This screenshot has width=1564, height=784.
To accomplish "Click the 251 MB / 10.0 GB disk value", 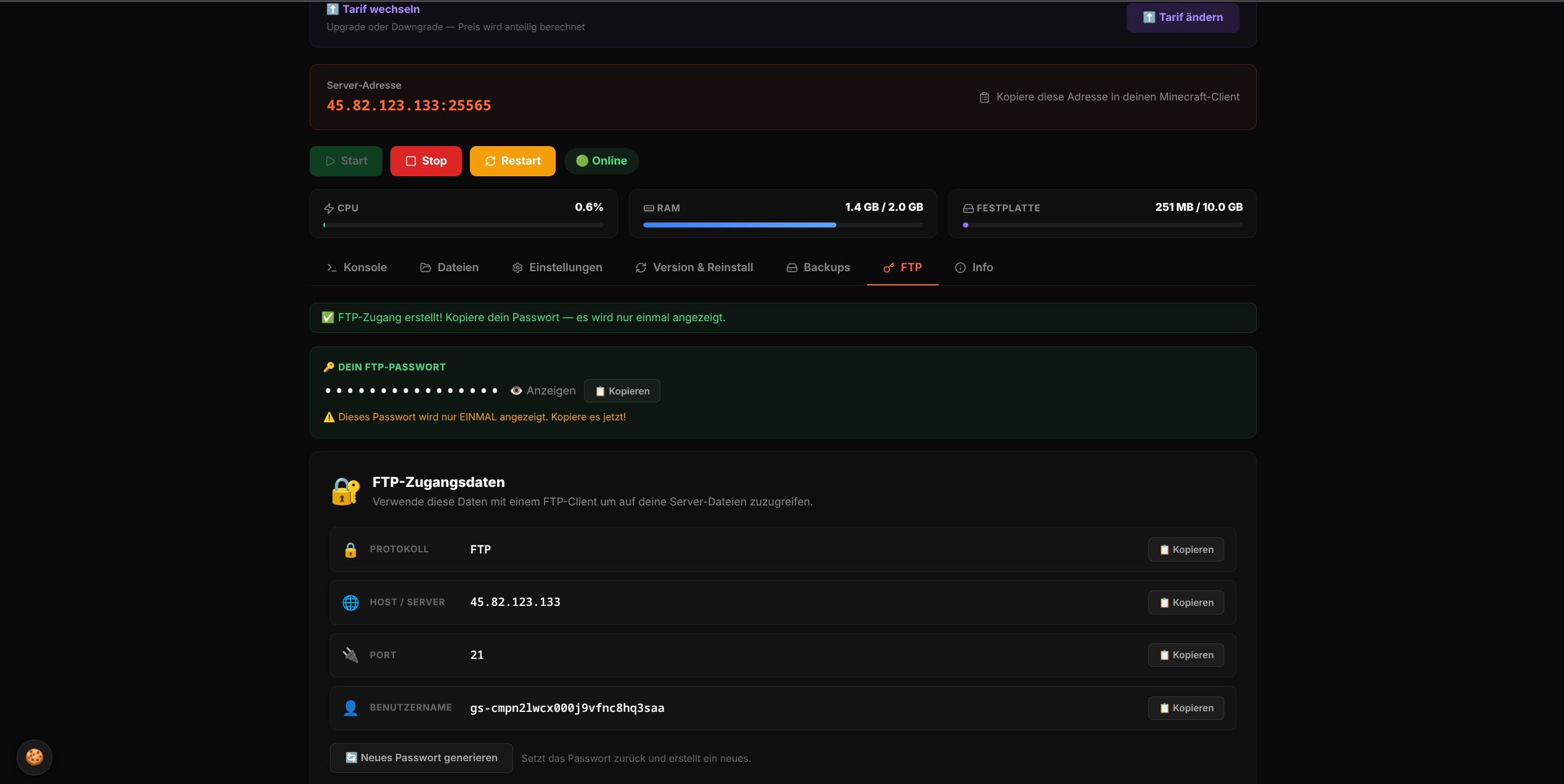I will click(1199, 207).
